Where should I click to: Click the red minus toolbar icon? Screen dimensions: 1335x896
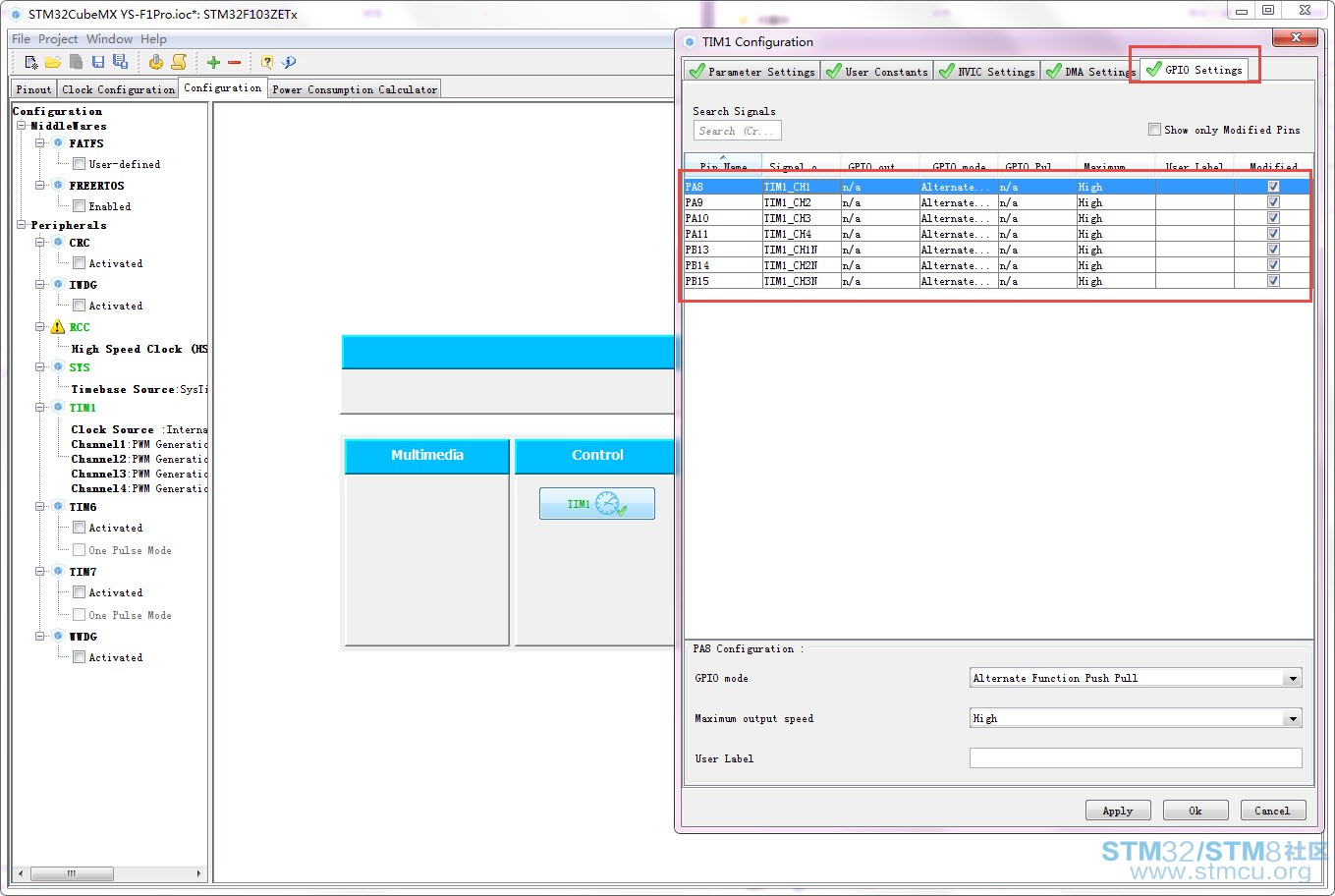point(235,62)
